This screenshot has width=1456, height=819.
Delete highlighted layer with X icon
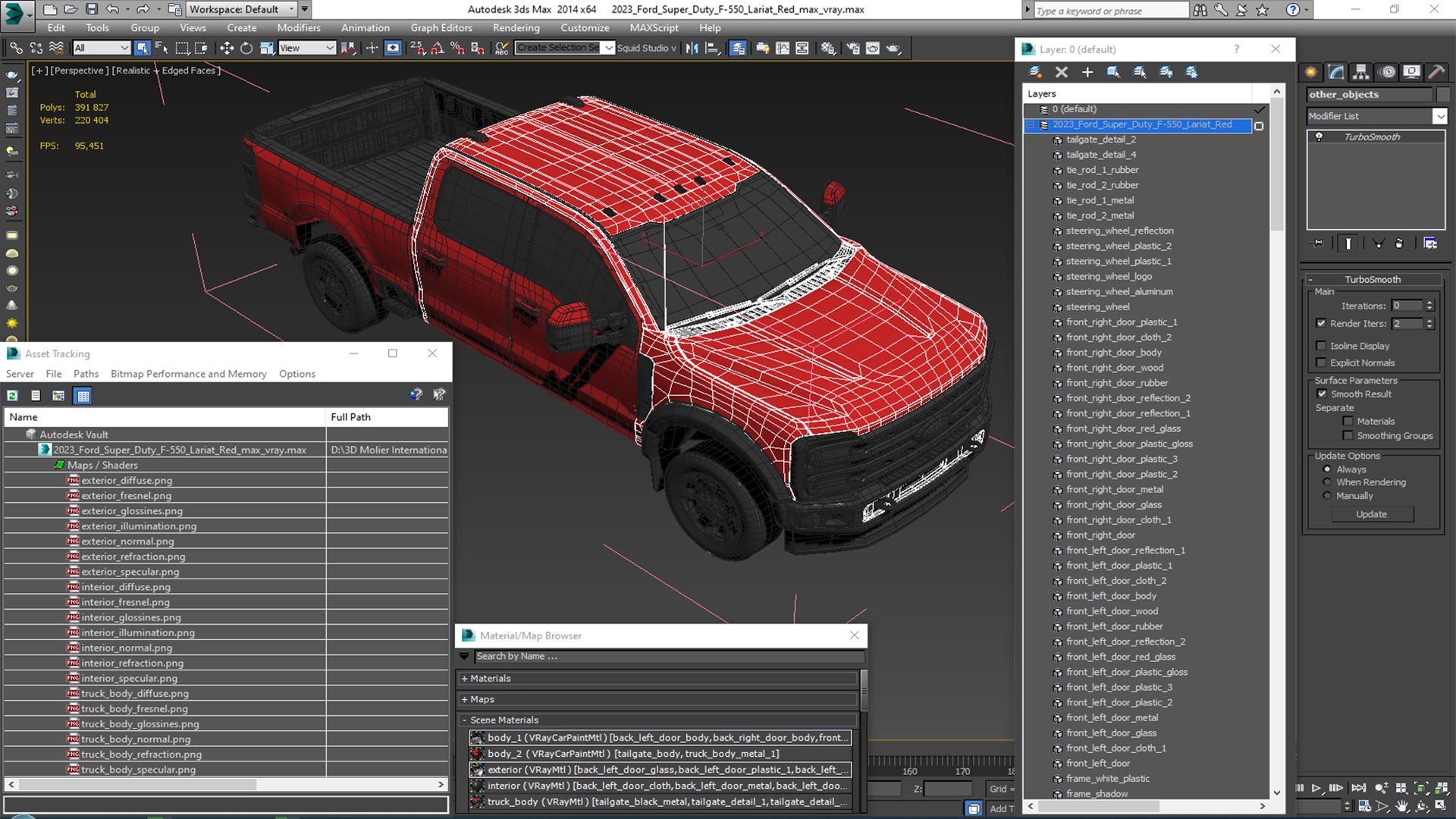tap(1062, 72)
